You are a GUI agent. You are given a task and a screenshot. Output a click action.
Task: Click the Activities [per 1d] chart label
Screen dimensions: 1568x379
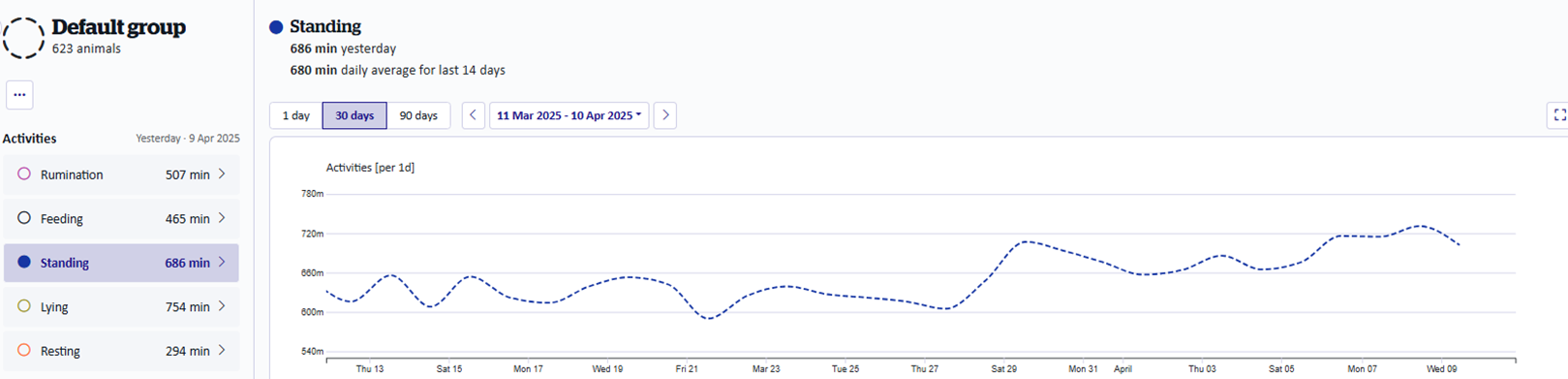[370, 168]
